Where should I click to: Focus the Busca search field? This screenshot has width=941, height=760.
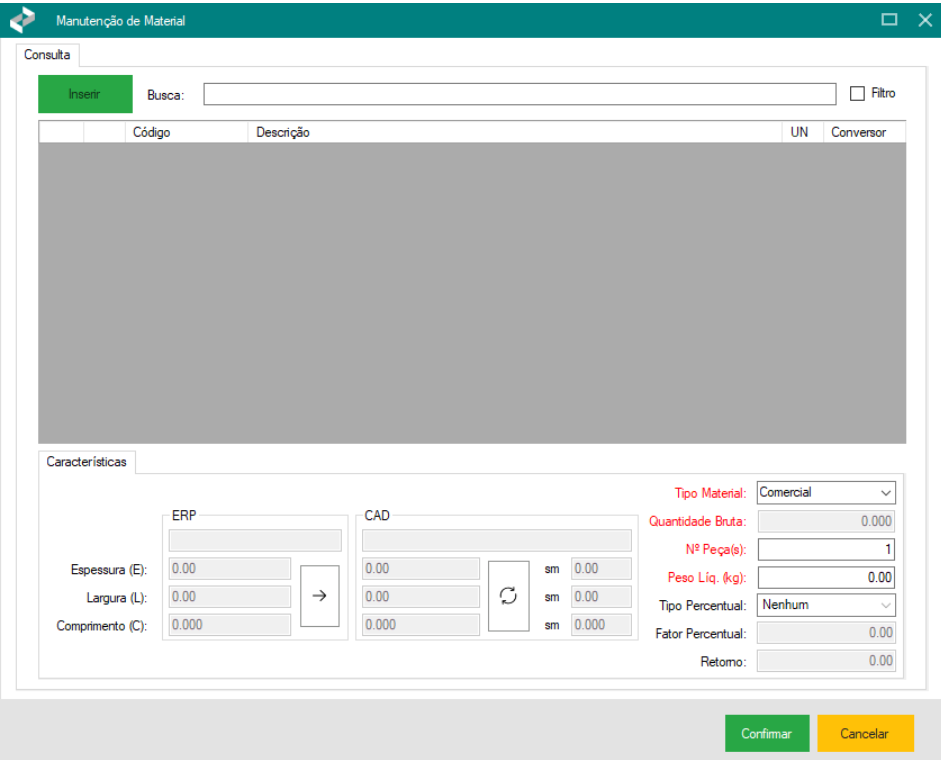point(519,94)
